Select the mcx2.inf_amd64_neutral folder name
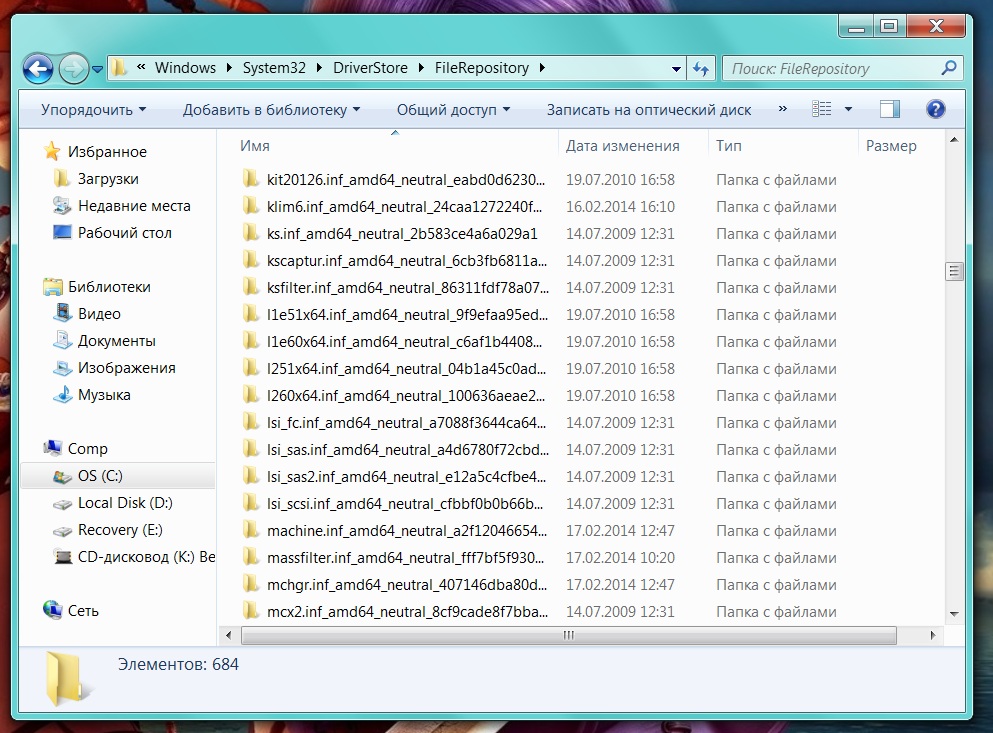Viewport: 993px width, 733px height. click(407, 611)
